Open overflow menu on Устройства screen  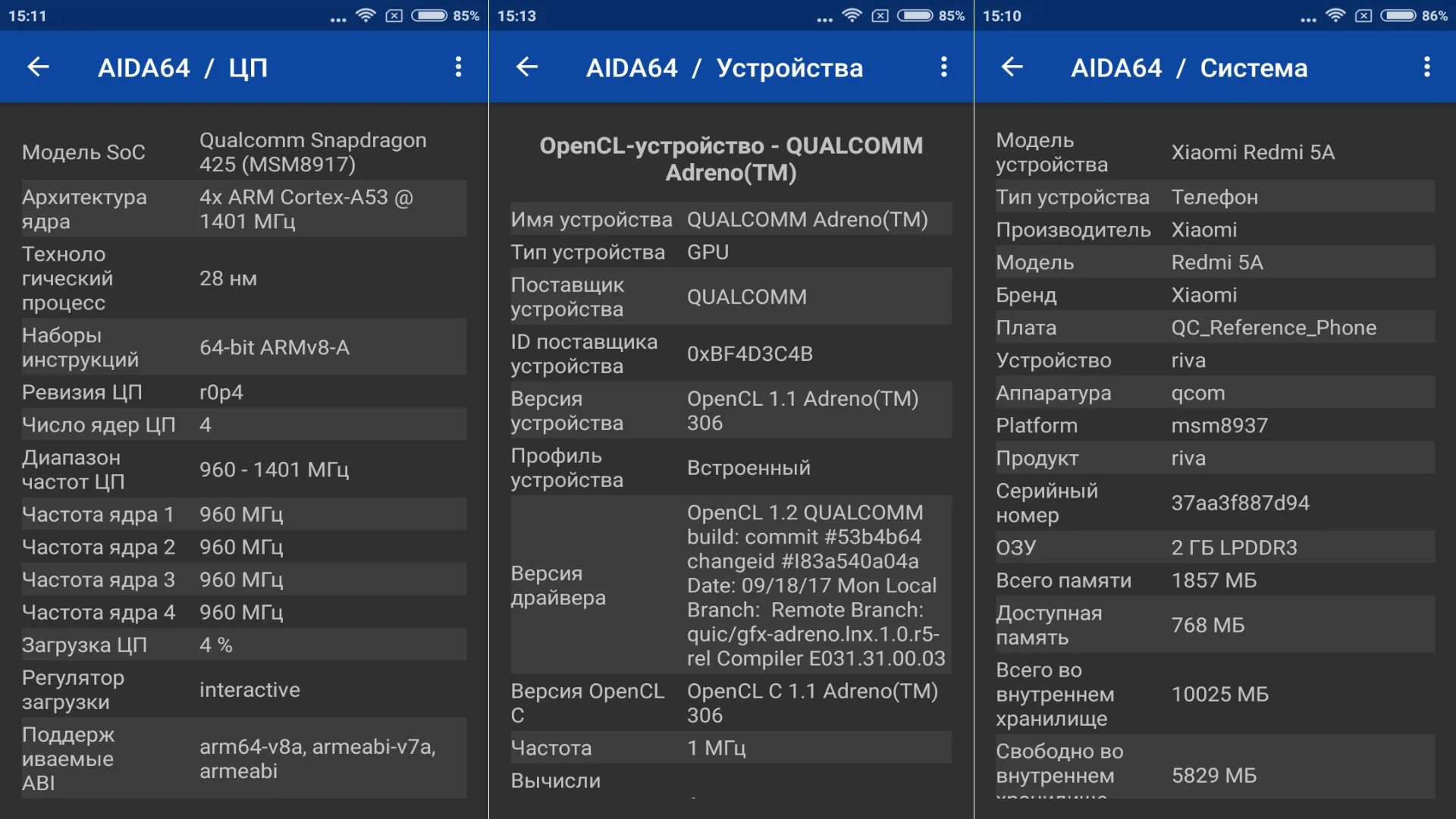(x=944, y=67)
